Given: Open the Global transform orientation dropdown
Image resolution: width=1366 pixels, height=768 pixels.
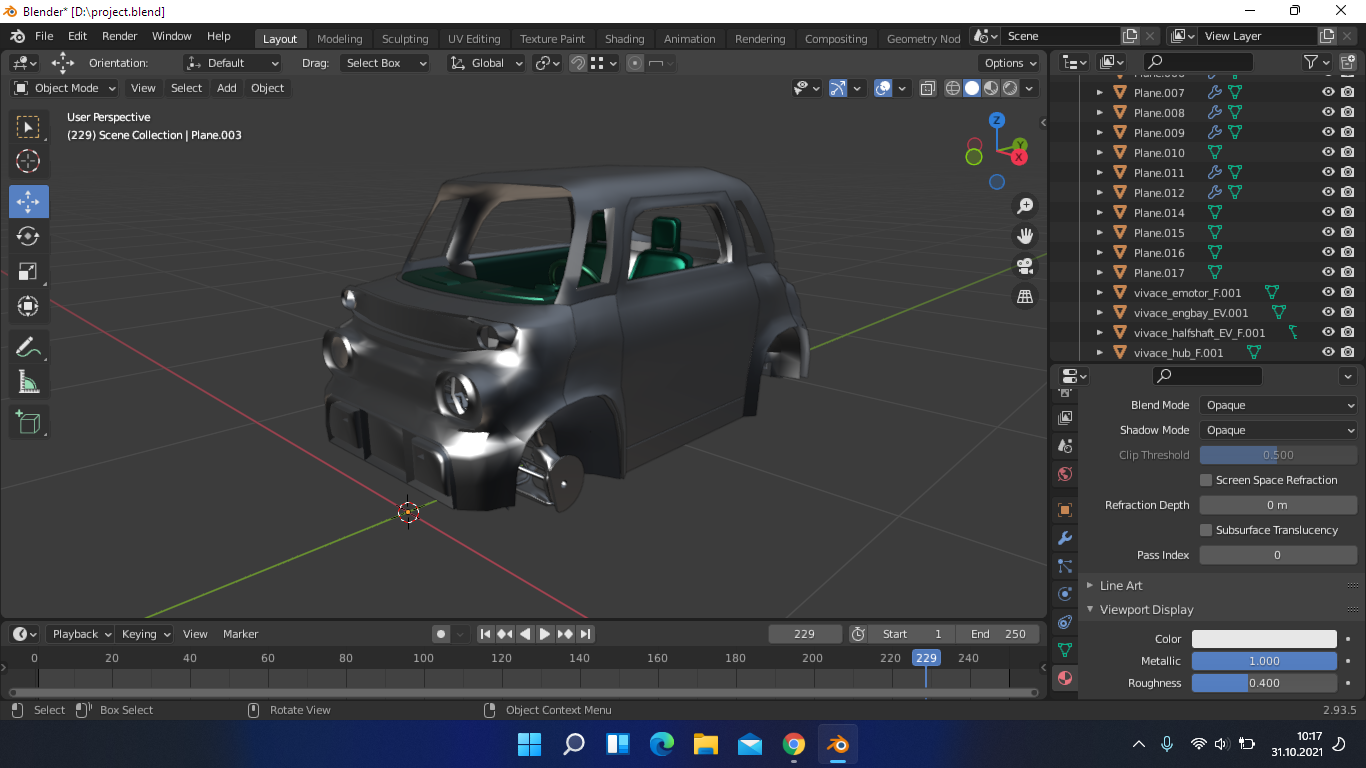Looking at the screenshot, I should pos(486,63).
